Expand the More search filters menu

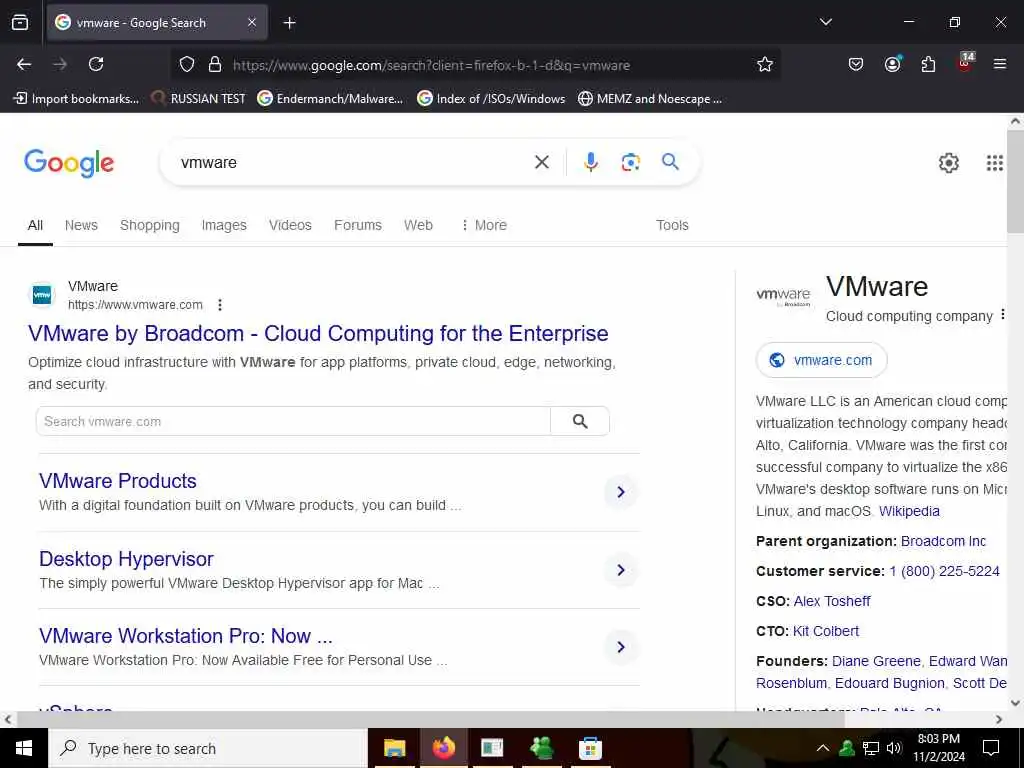pyautogui.click(x=484, y=225)
